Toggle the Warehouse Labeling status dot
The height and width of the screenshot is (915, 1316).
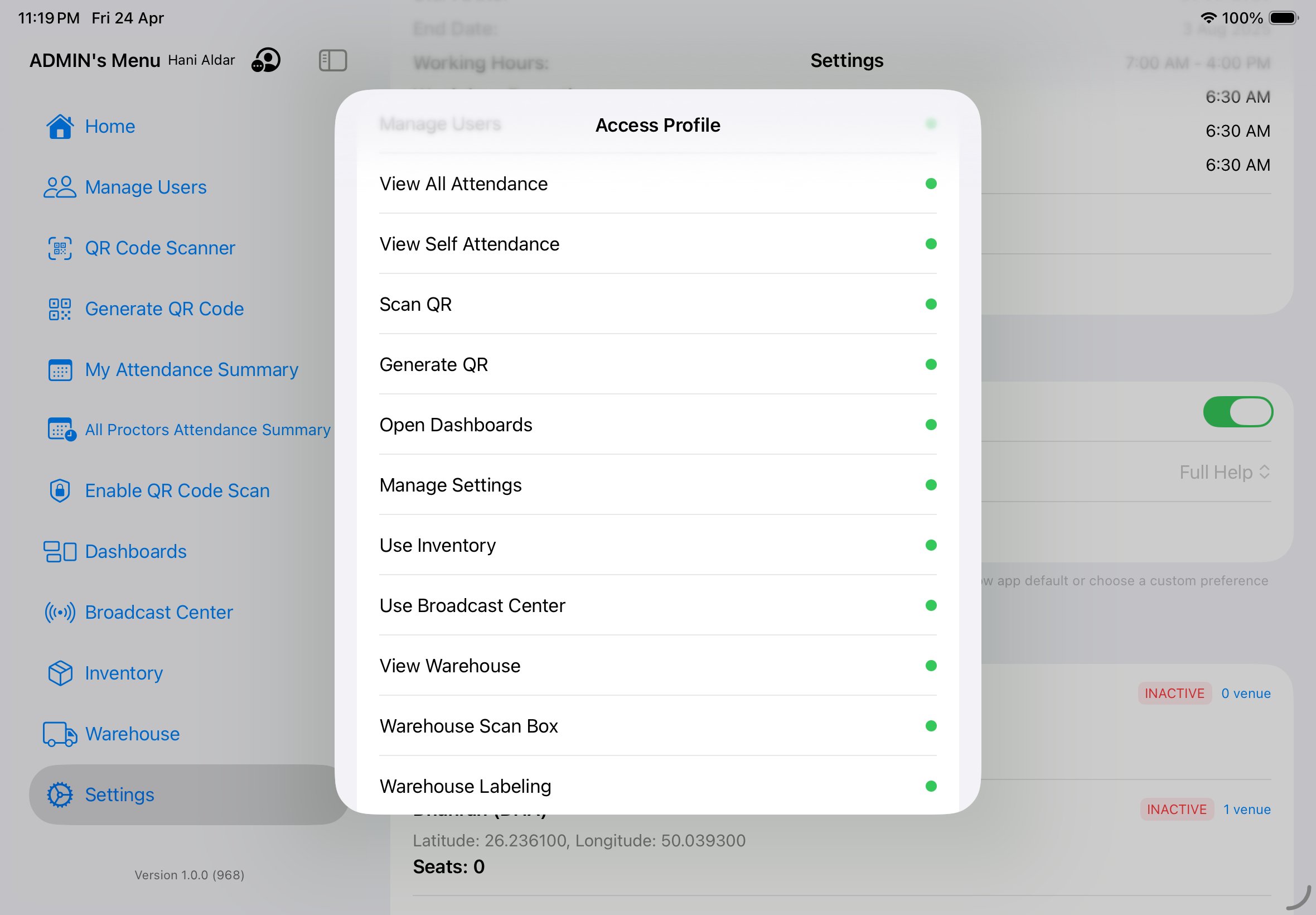pos(931,786)
